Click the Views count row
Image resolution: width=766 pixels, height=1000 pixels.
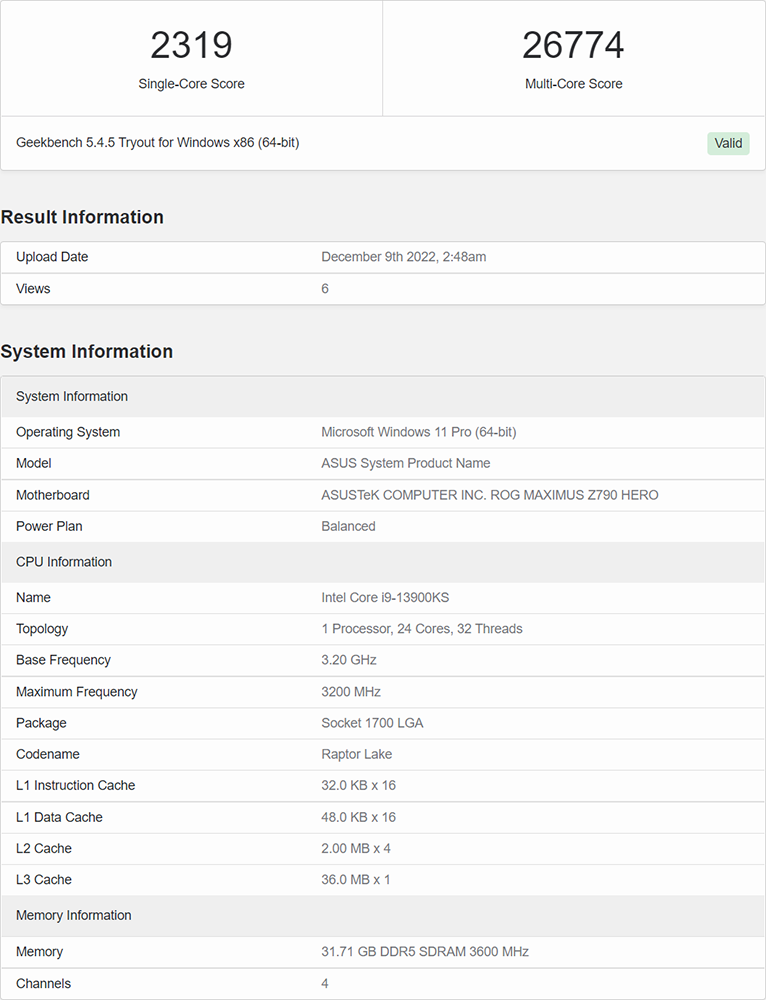pyautogui.click(x=383, y=289)
